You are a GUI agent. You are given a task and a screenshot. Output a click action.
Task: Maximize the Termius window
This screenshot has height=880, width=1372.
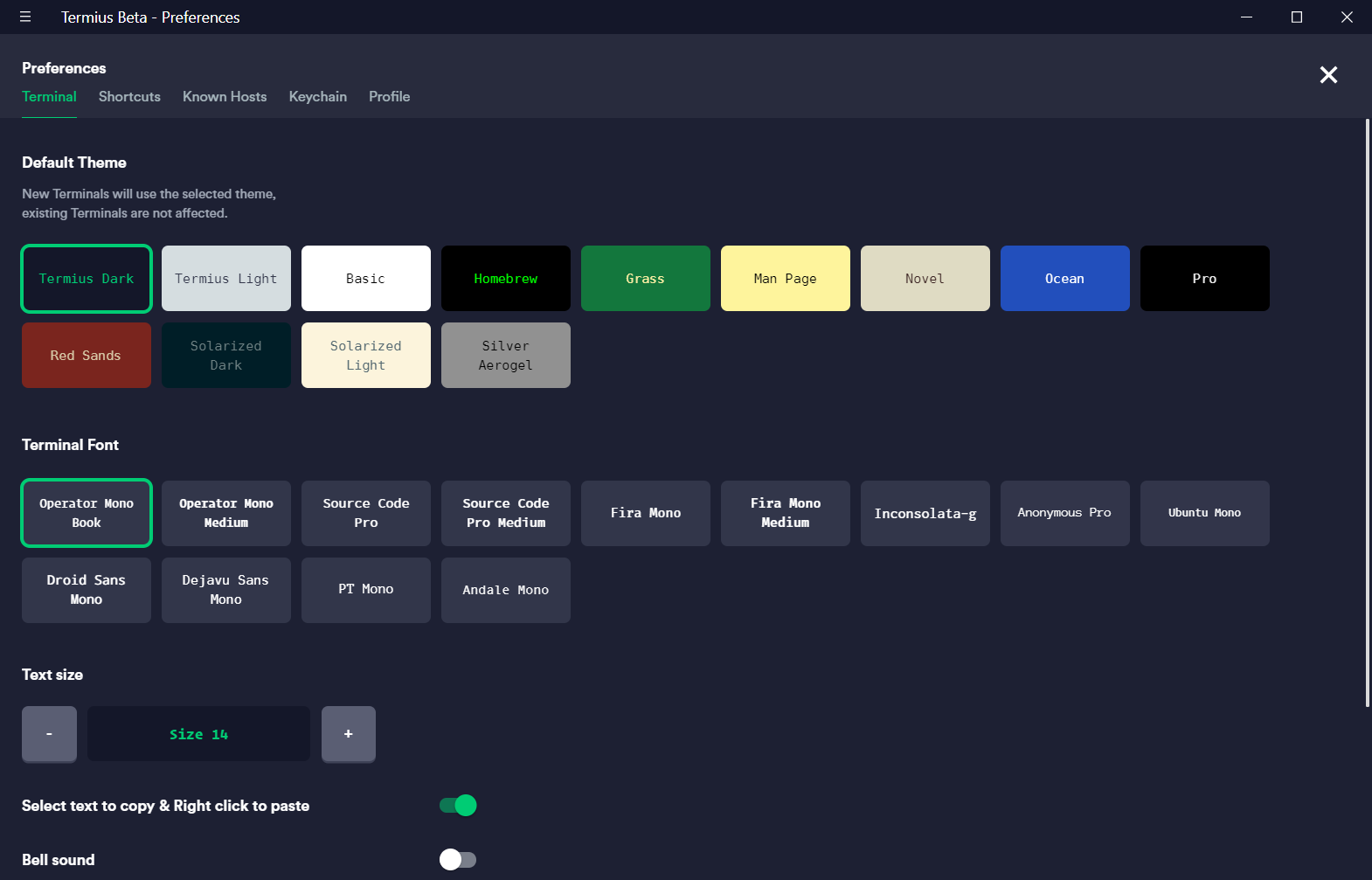coord(1297,17)
